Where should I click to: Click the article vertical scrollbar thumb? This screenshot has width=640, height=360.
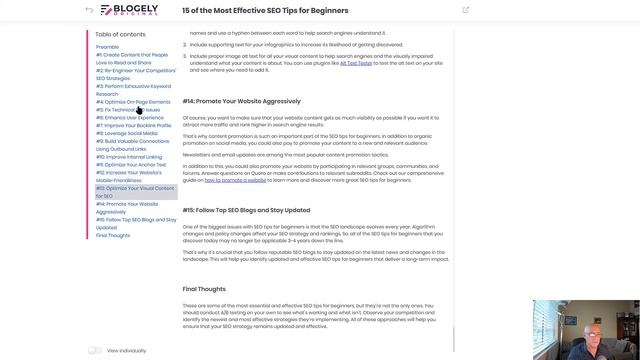pyautogui.click(x=453, y=340)
